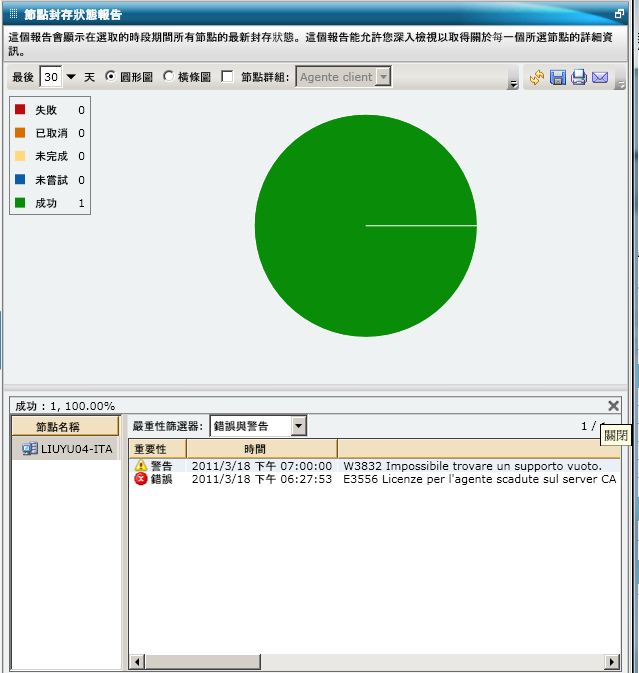Viewport: 639px width, 673px height.
Task: Open the days dropdown arrow next to 30
Action: coord(71,77)
